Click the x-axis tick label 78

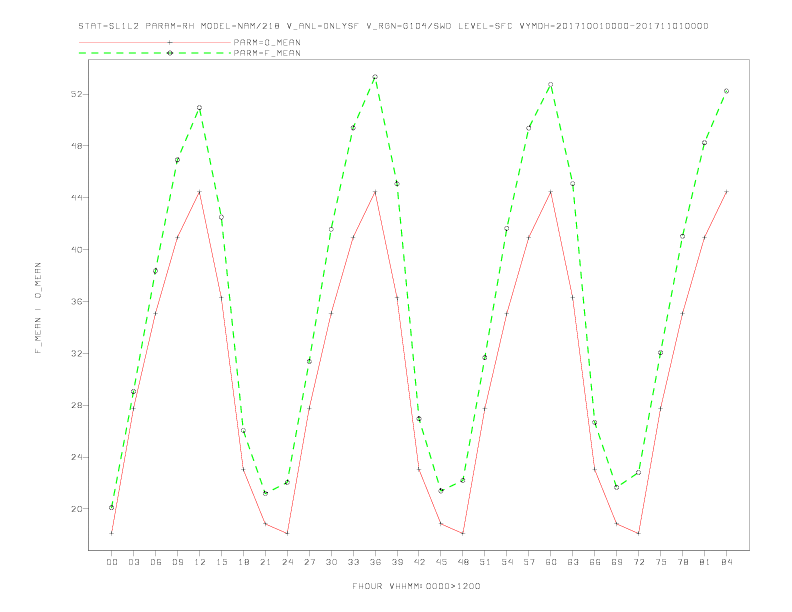(683, 562)
